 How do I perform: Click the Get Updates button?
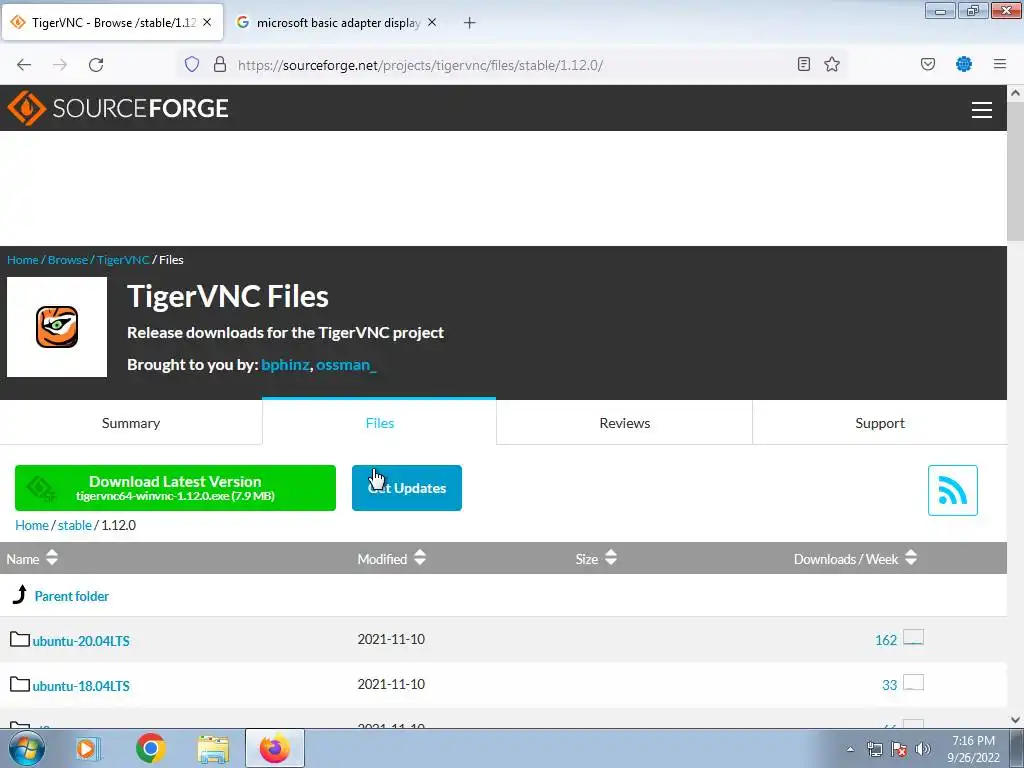point(407,488)
